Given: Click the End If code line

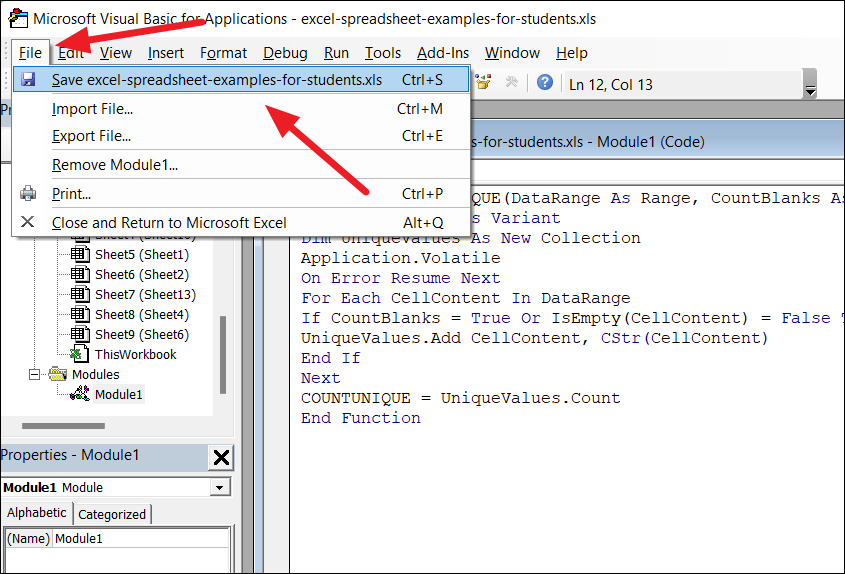Looking at the screenshot, I should [x=330, y=357].
